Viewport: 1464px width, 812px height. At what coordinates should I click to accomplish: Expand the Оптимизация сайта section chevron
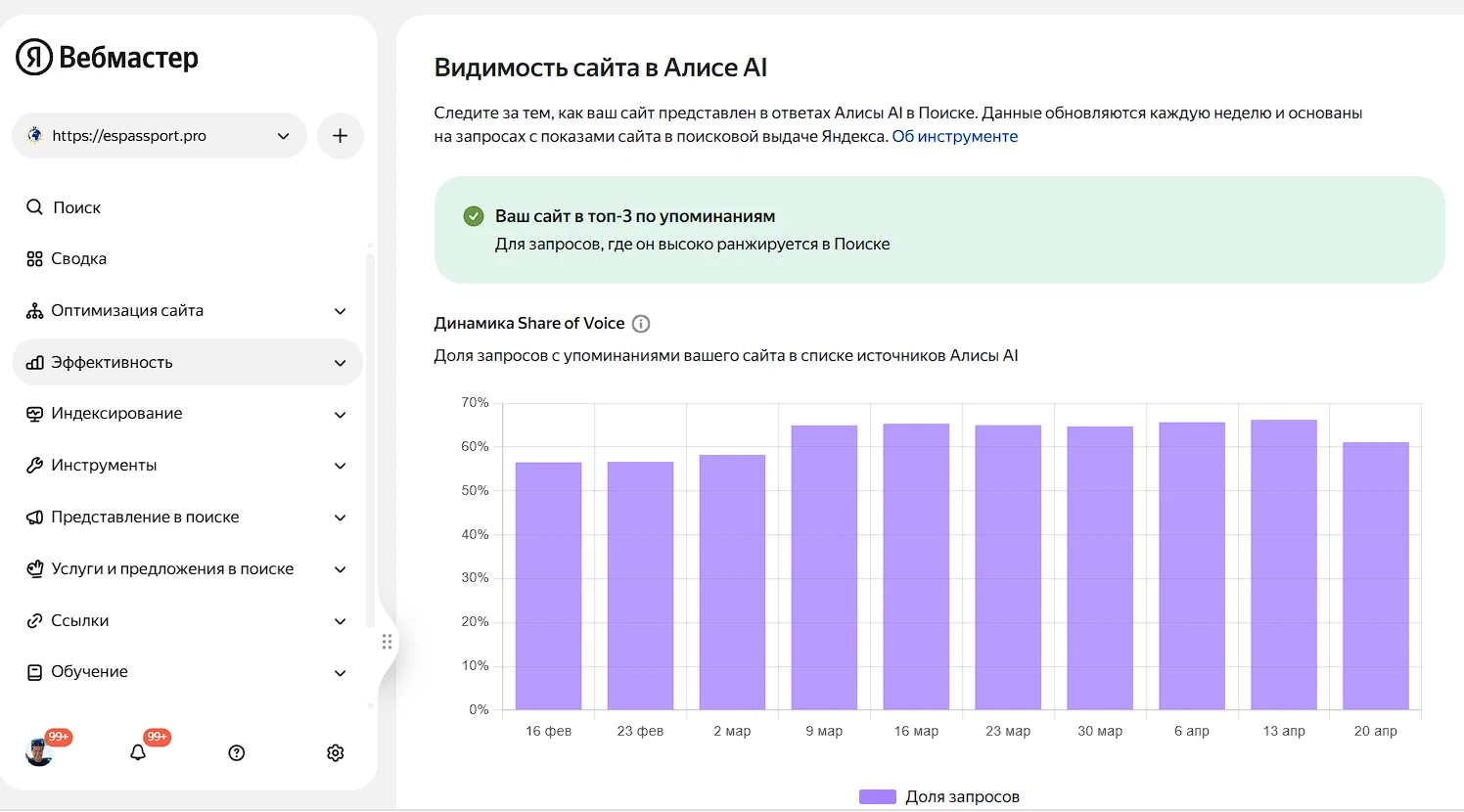tap(341, 311)
